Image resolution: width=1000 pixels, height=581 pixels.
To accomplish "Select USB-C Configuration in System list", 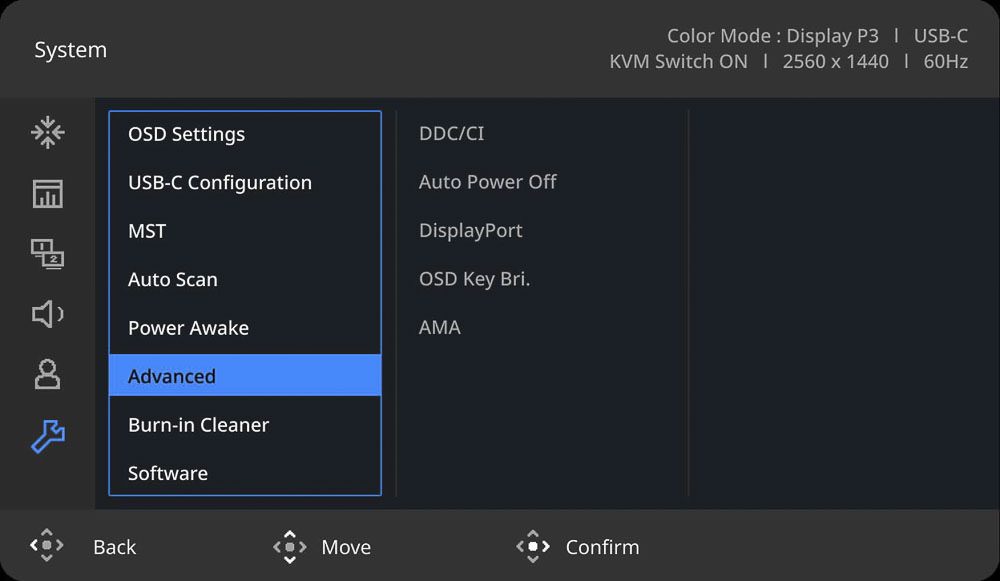I will click(245, 182).
